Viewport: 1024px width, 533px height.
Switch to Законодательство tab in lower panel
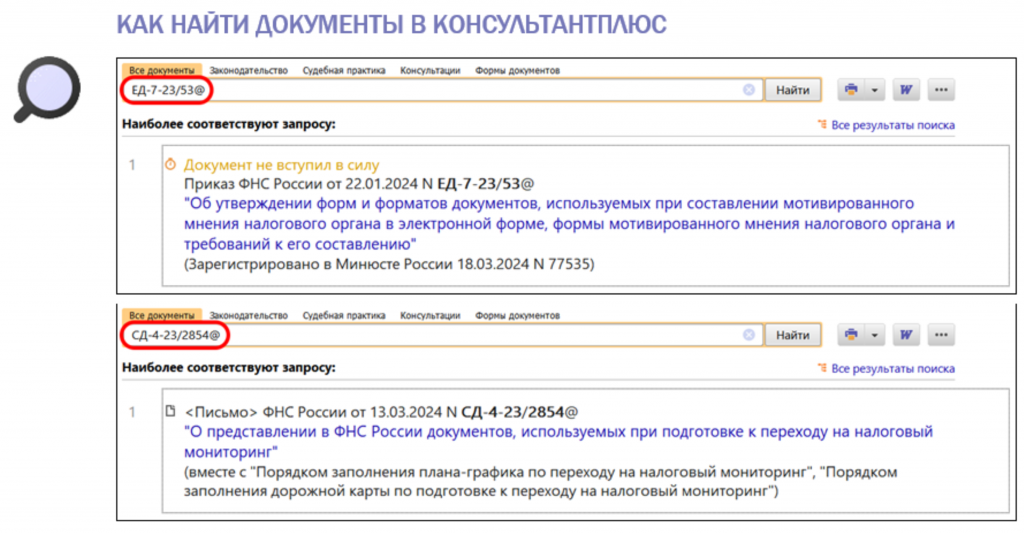248,315
